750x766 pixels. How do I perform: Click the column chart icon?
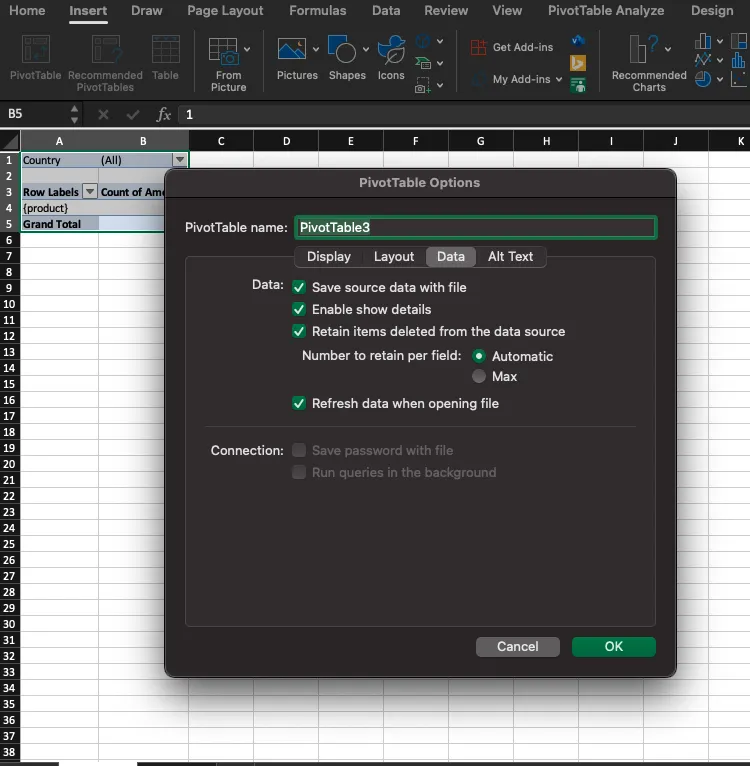[x=703, y=41]
